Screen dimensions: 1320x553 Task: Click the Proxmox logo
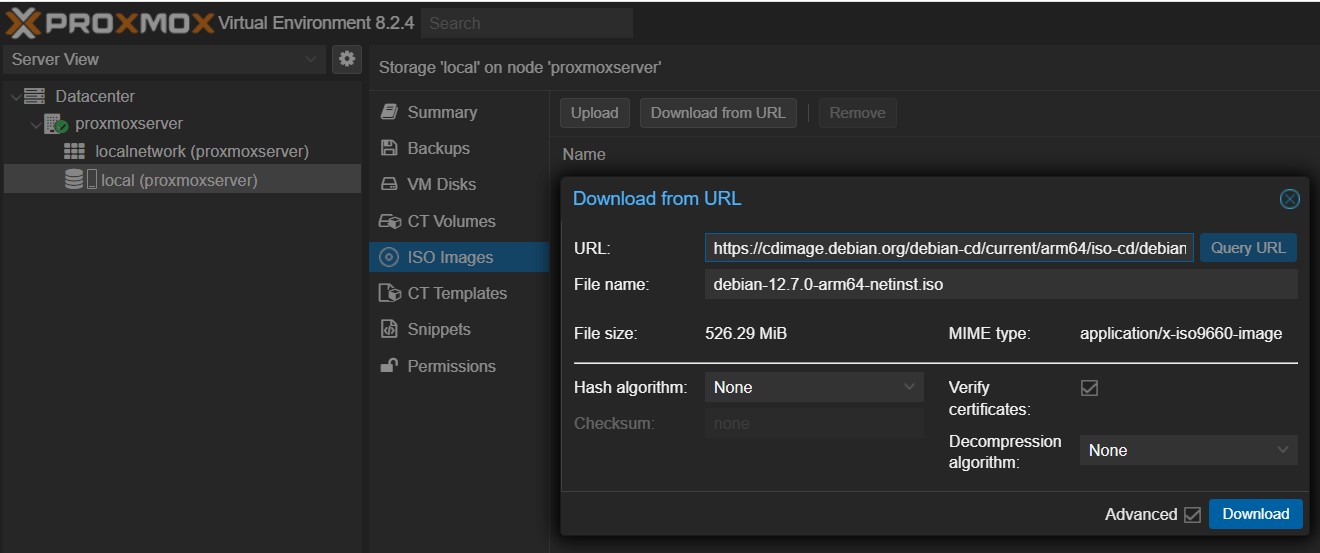tap(109, 23)
